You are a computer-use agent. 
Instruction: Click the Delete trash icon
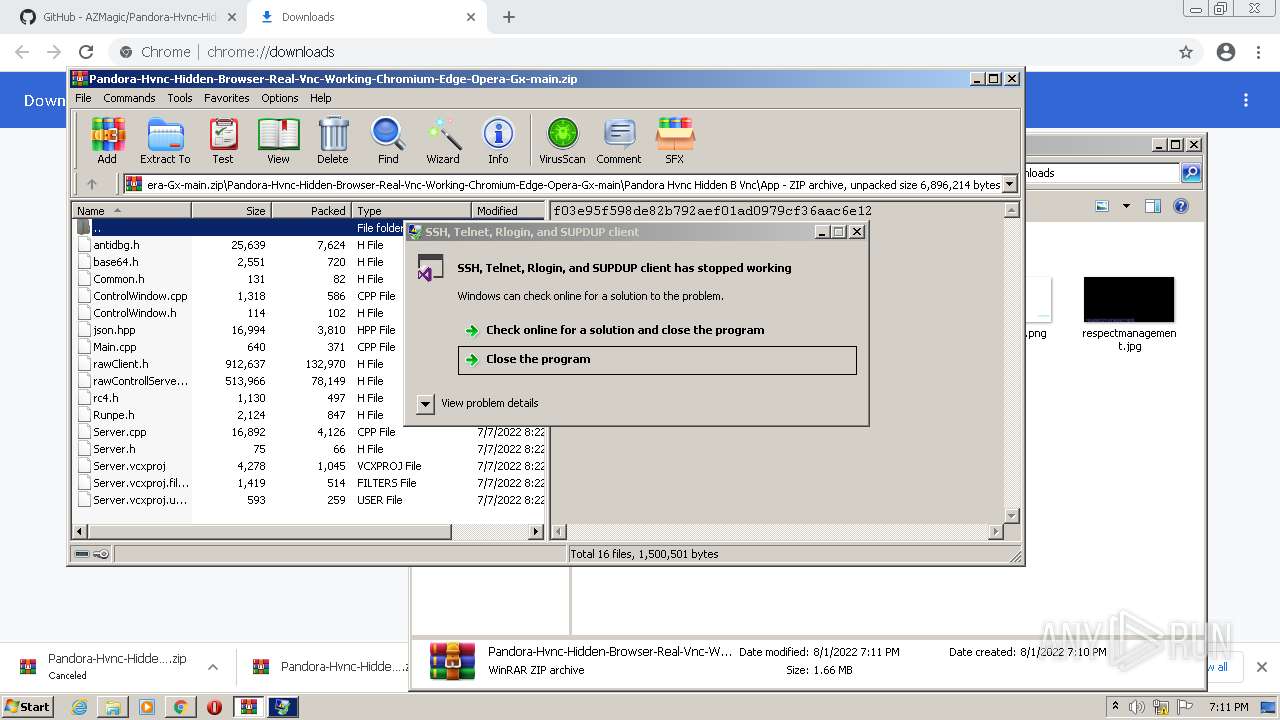pyautogui.click(x=333, y=140)
